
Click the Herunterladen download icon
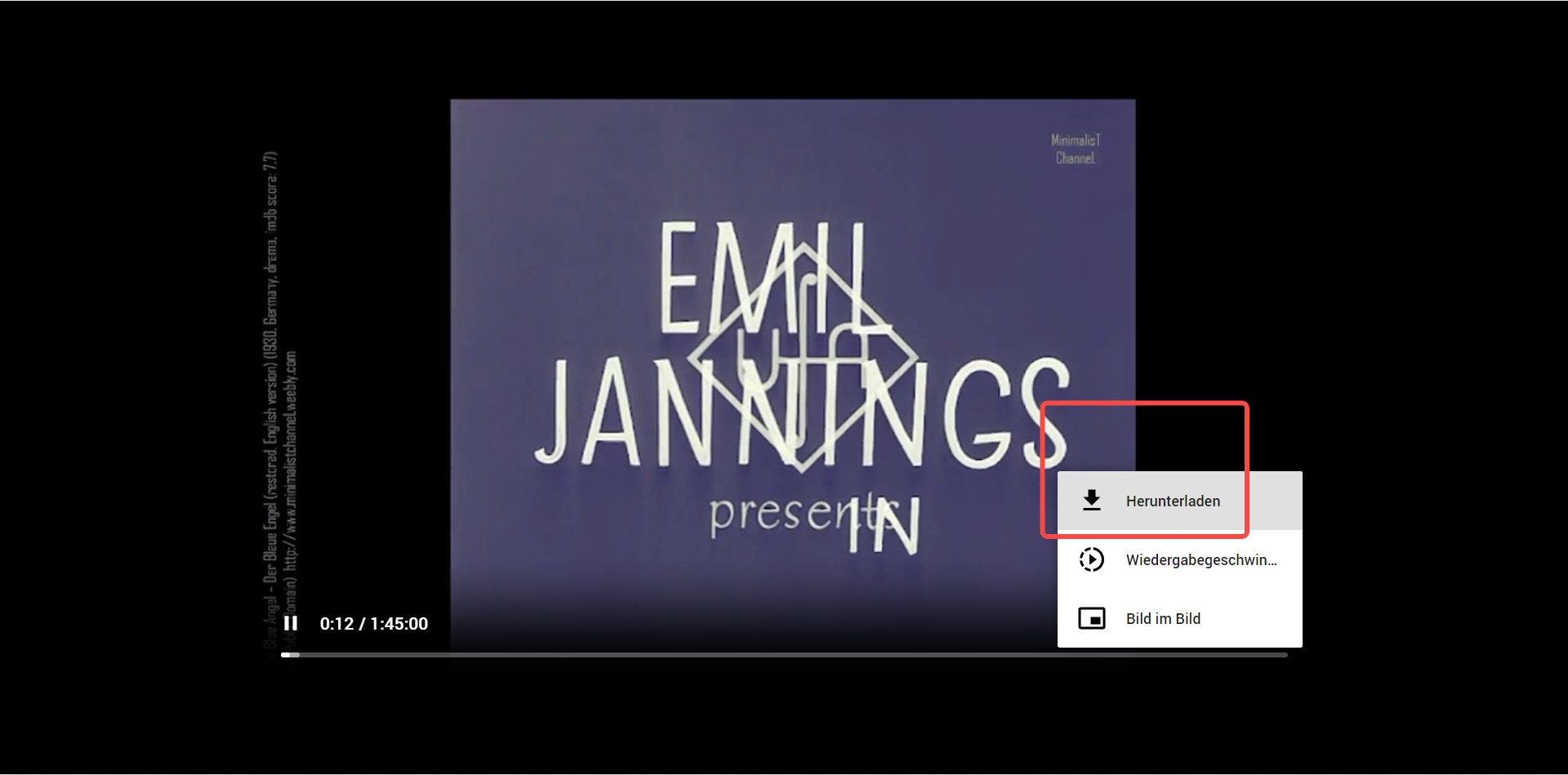click(x=1091, y=501)
